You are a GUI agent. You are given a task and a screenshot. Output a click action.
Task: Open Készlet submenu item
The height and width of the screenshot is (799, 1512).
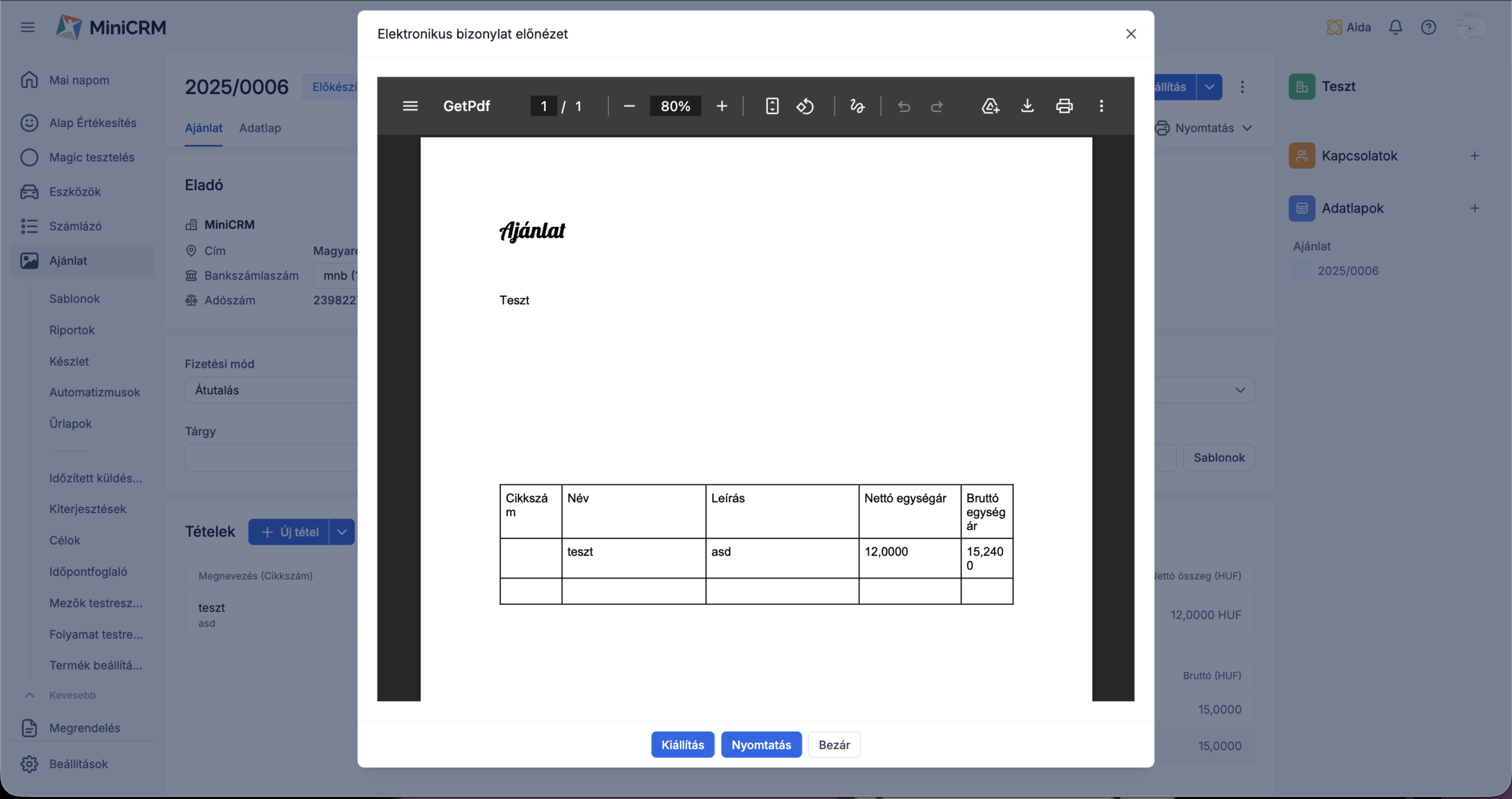tap(69, 361)
